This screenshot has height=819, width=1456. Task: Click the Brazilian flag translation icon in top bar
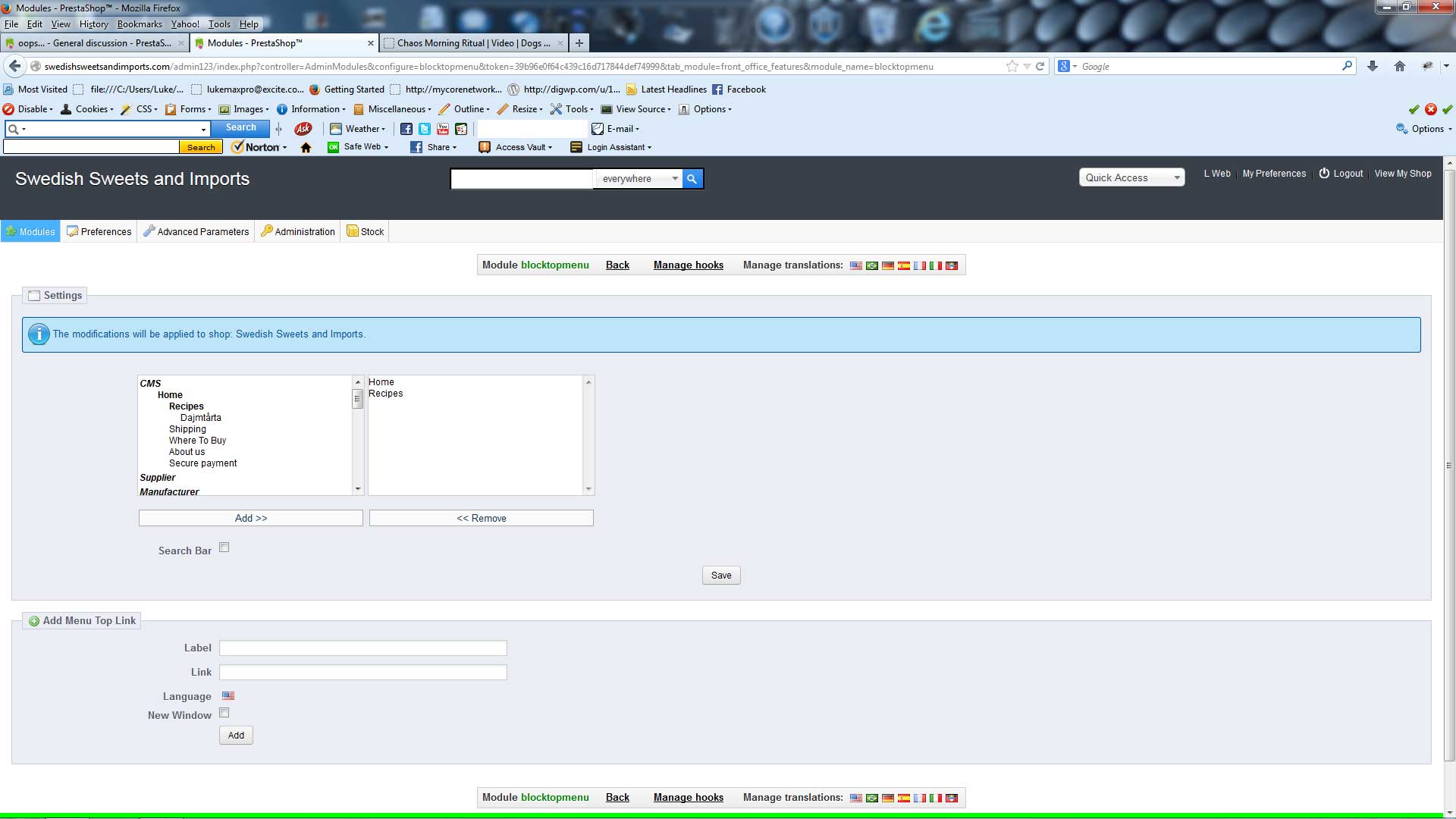tap(872, 265)
